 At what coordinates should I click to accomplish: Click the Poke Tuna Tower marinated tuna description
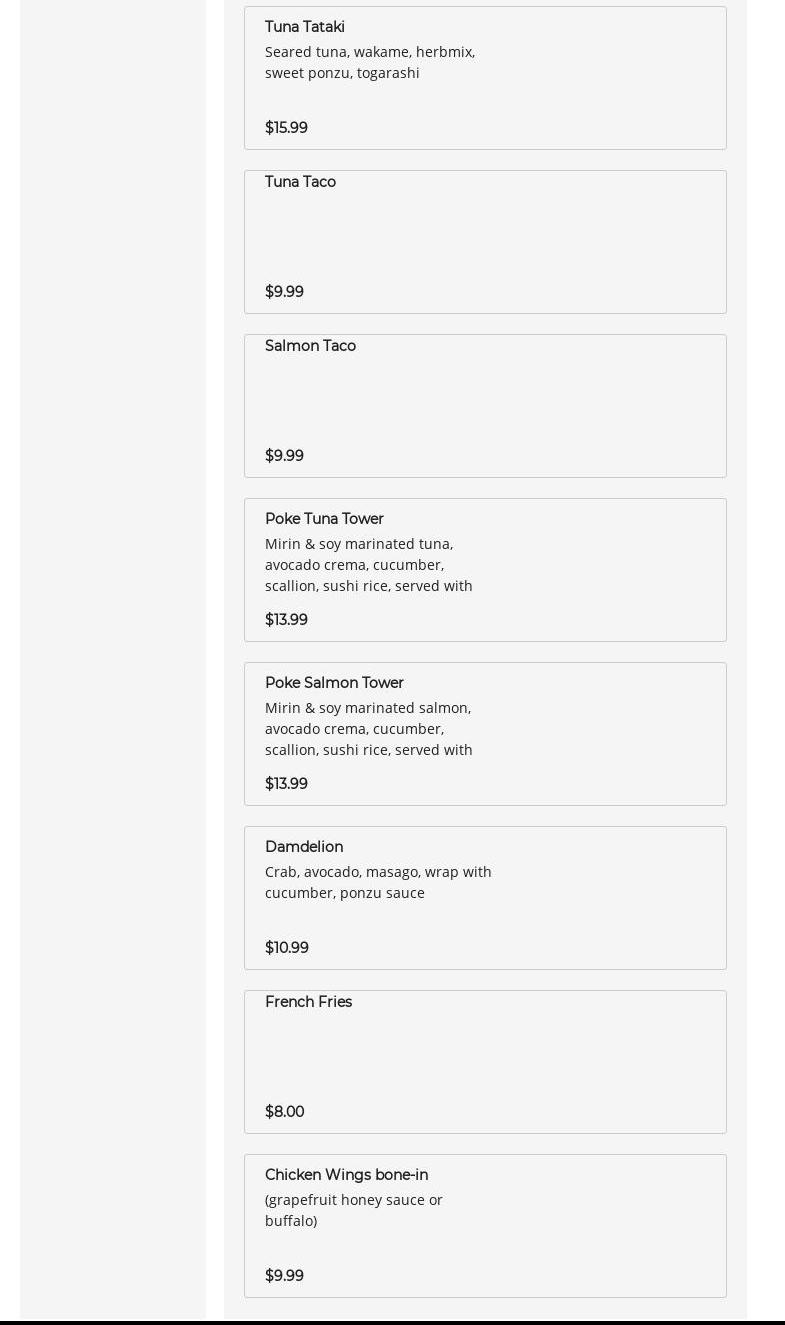pos(368,565)
